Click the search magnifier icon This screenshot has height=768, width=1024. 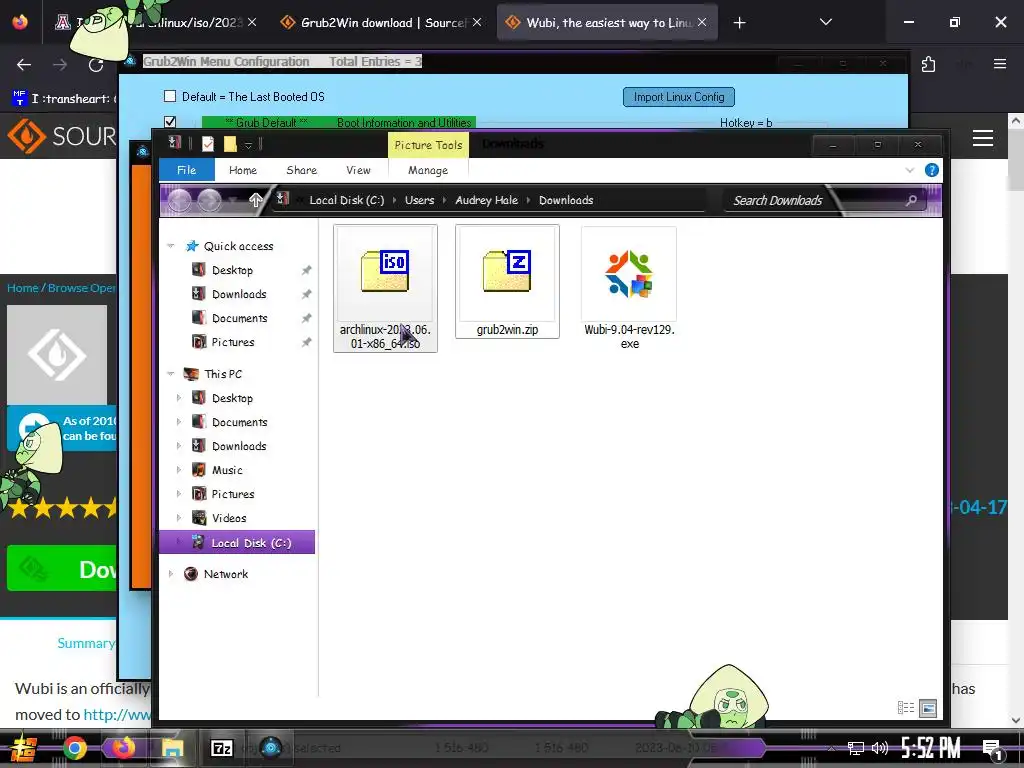tap(911, 200)
